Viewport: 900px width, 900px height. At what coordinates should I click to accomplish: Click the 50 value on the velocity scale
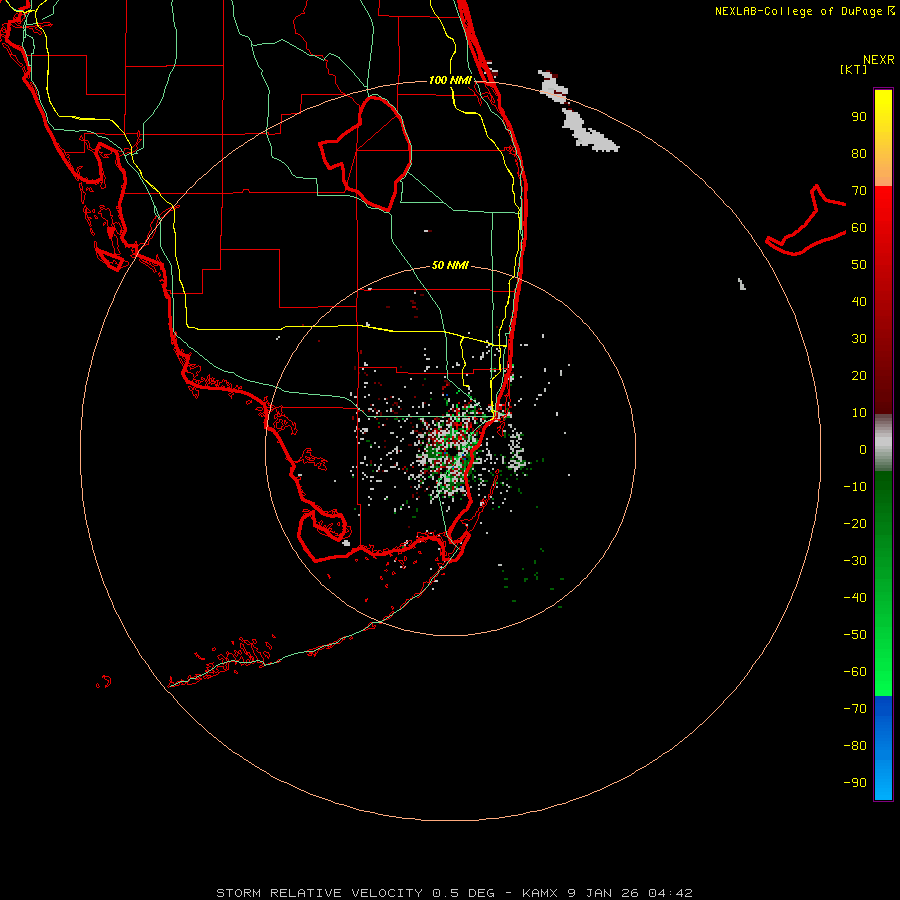[x=859, y=265]
